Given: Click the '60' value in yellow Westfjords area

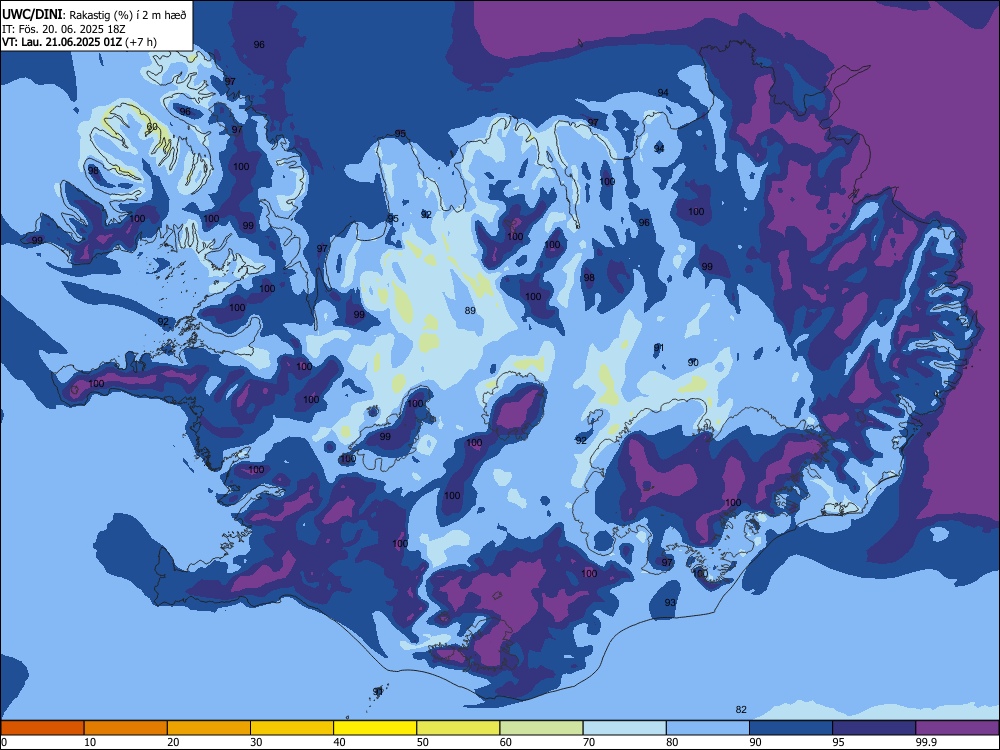Looking at the screenshot, I should tap(152, 127).
